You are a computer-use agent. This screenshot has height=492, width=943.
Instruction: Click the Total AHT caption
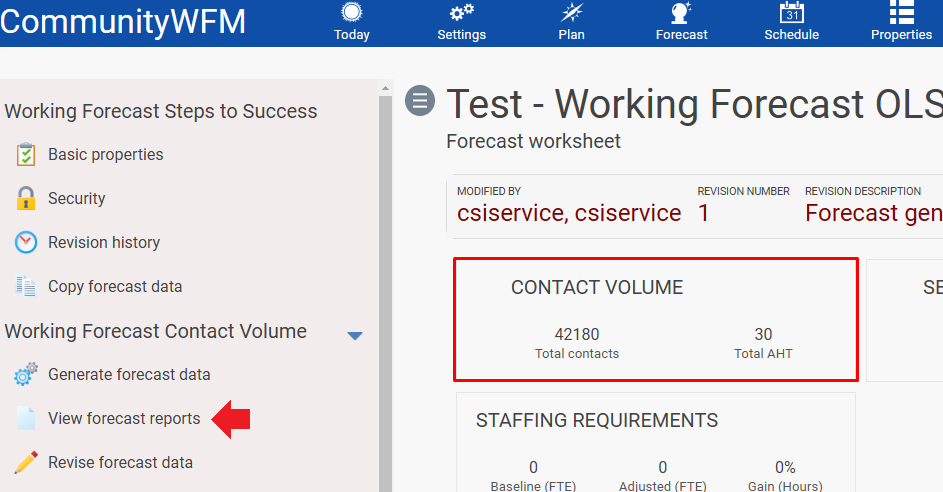click(x=763, y=354)
